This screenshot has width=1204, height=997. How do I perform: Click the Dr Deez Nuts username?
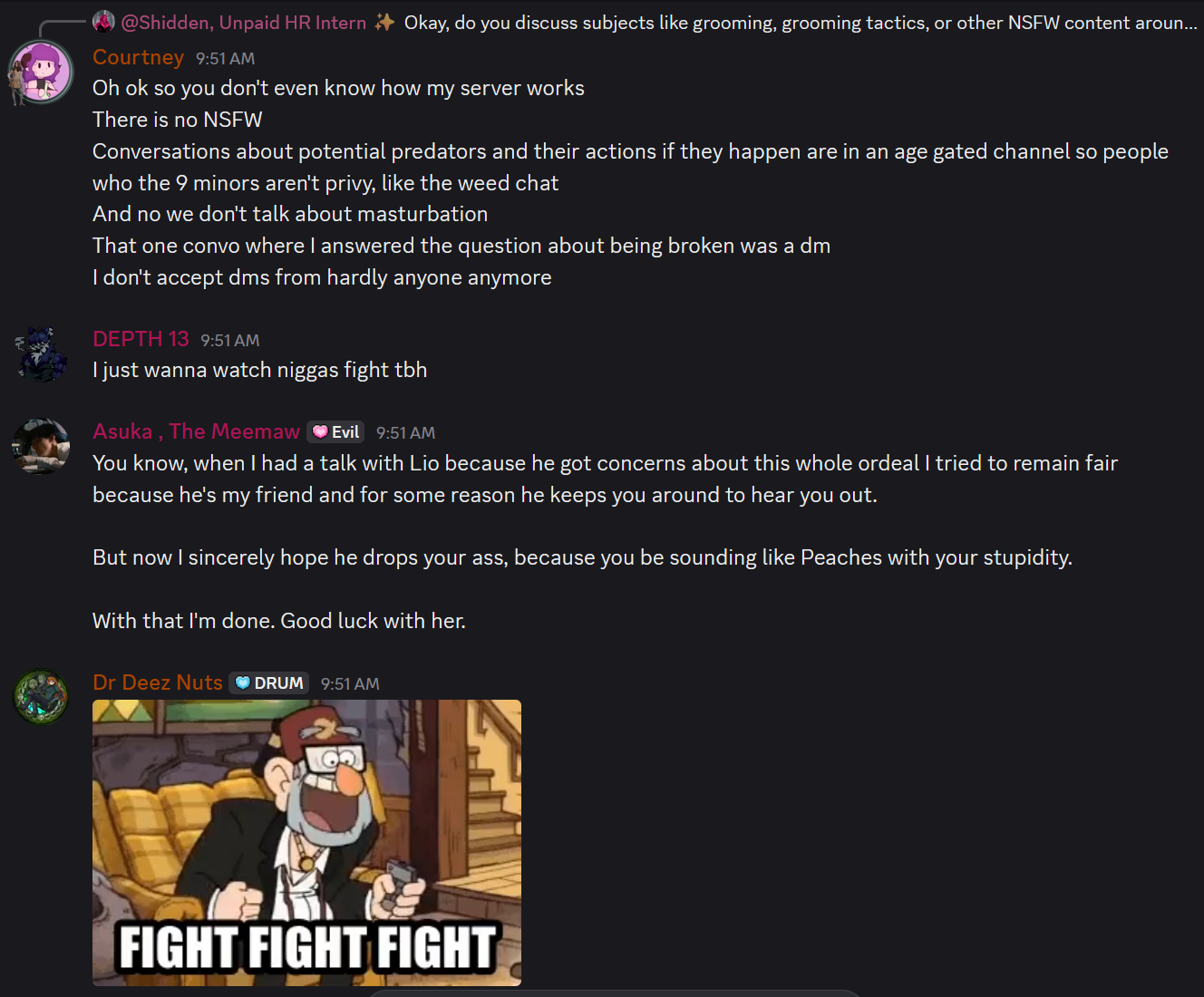(x=158, y=682)
